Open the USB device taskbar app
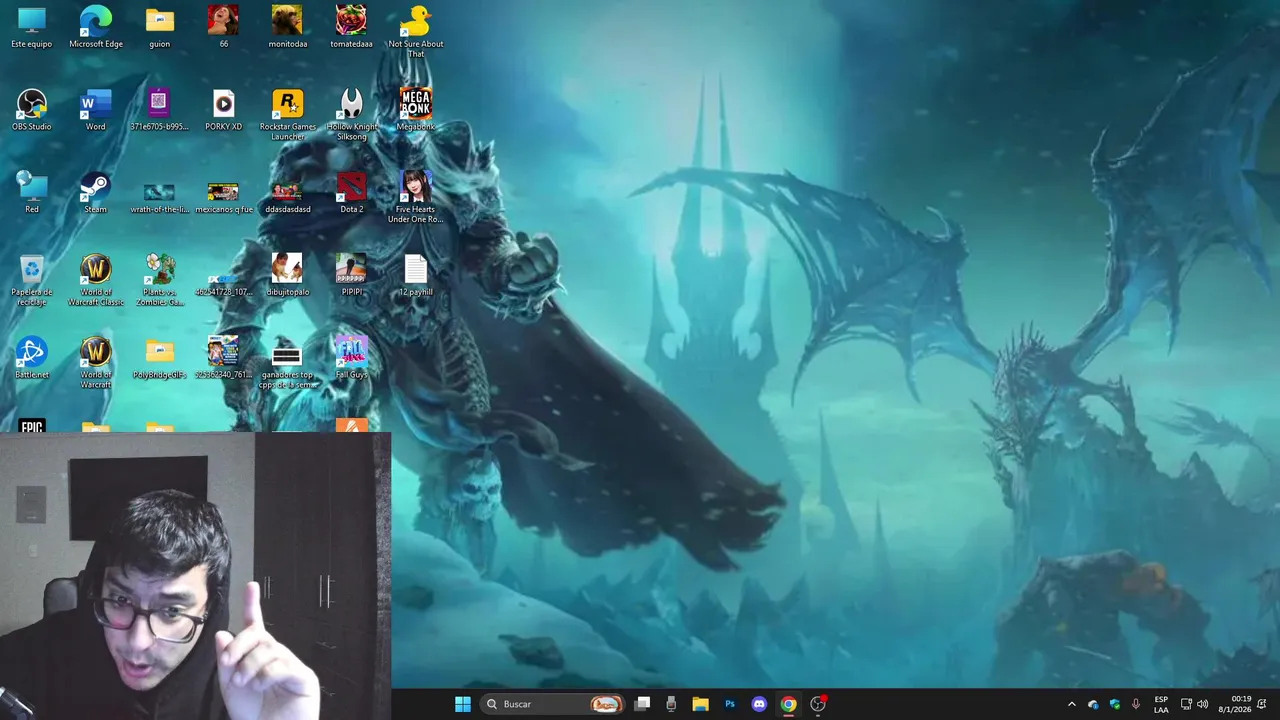Screen dimensions: 1280x720 pos(671,704)
